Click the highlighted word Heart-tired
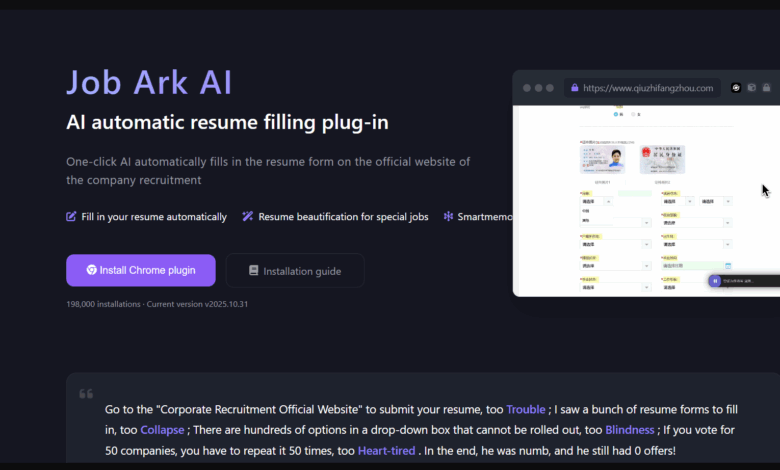 tap(387, 451)
